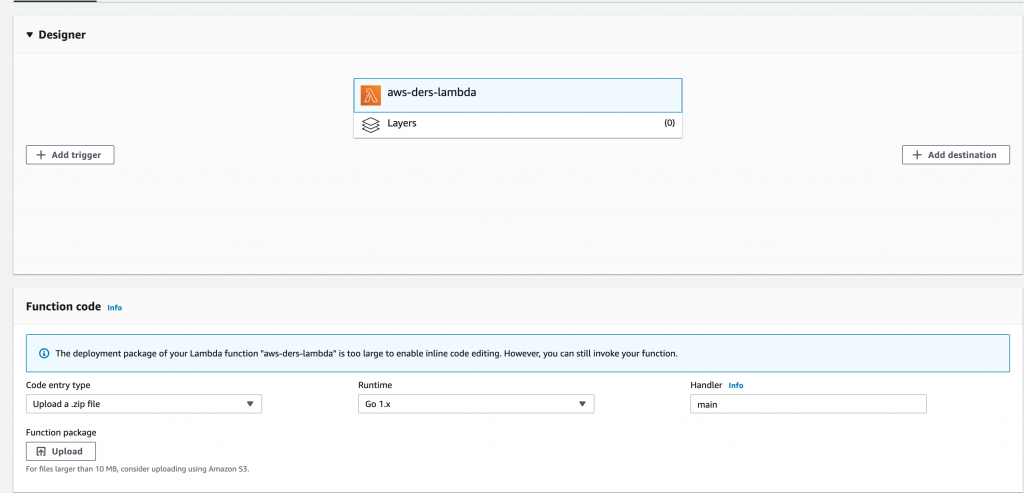Open the Layers row
The height and width of the screenshot is (493, 1024).
click(518, 125)
